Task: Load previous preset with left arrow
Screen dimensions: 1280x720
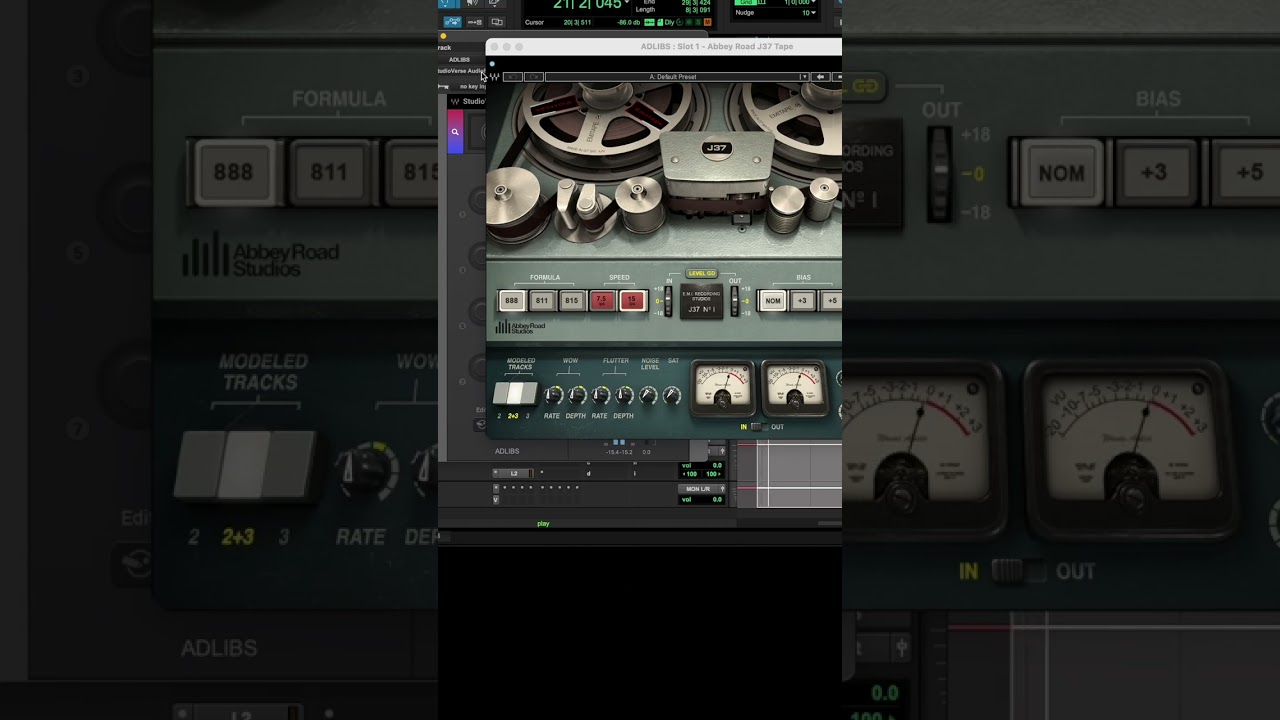Action: coord(820,77)
